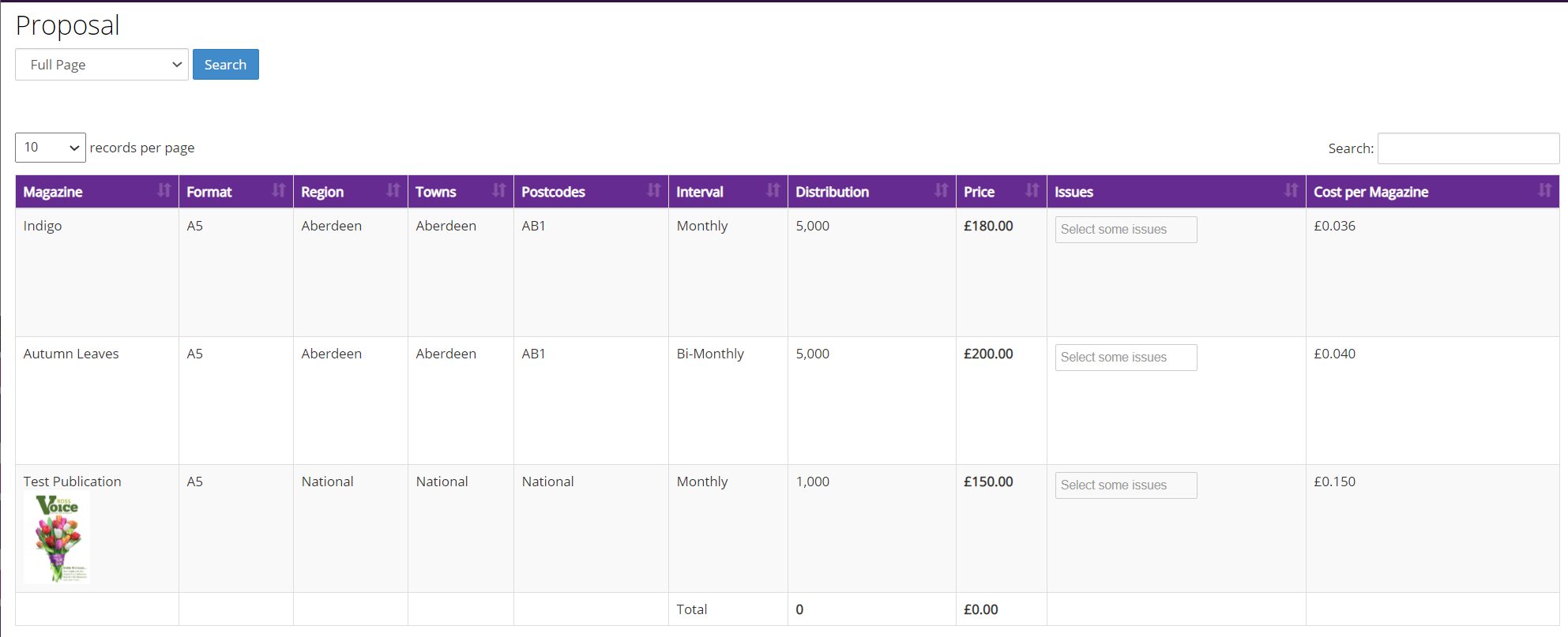The width and height of the screenshot is (1568, 637).
Task: Click the blue Search button
Action: coord(226,65)
